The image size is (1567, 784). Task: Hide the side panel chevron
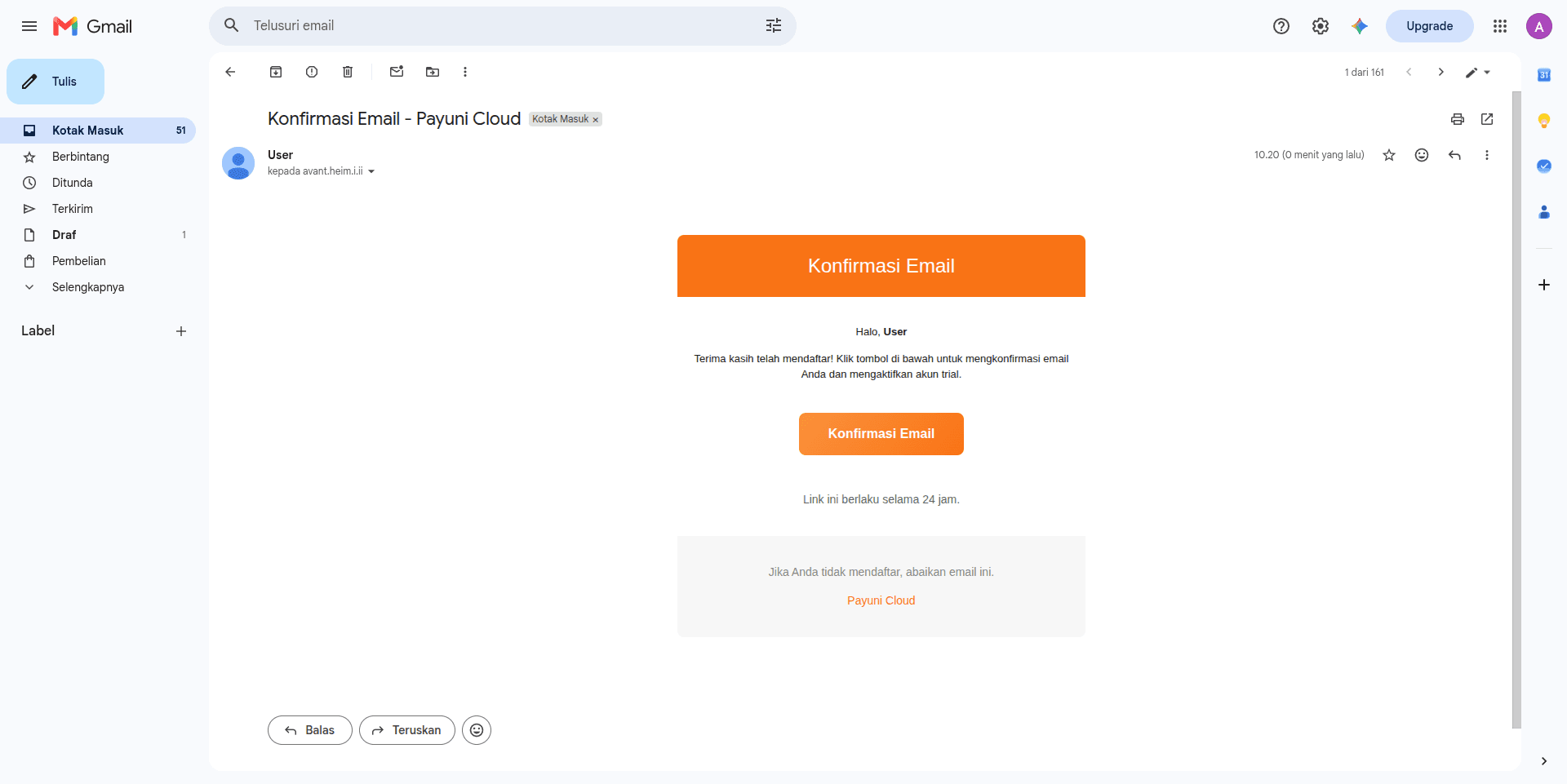click(x=1544, y=761)
